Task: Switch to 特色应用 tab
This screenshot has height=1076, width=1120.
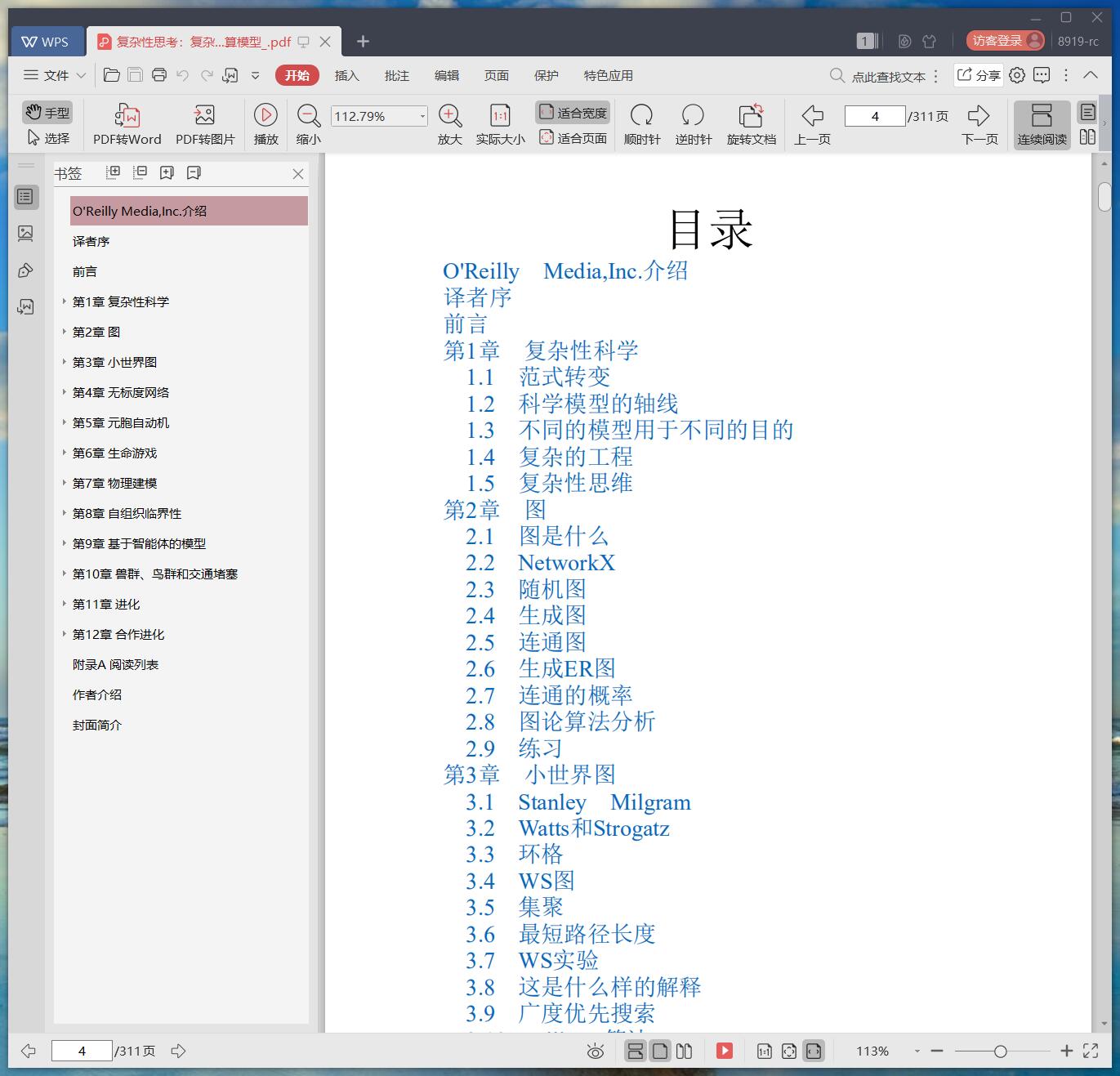Action: (608, 75)
